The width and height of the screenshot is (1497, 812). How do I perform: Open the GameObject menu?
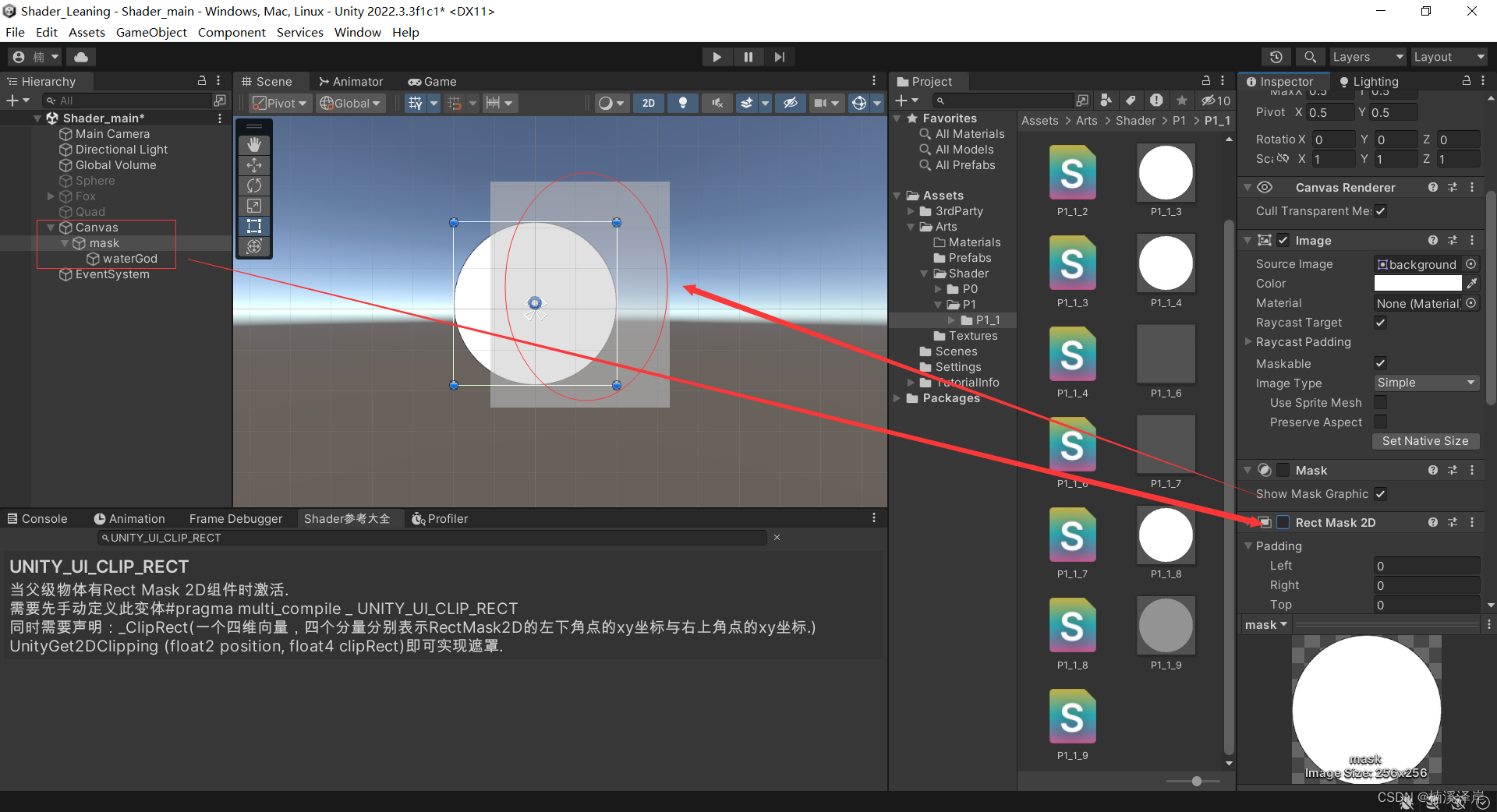151,32
